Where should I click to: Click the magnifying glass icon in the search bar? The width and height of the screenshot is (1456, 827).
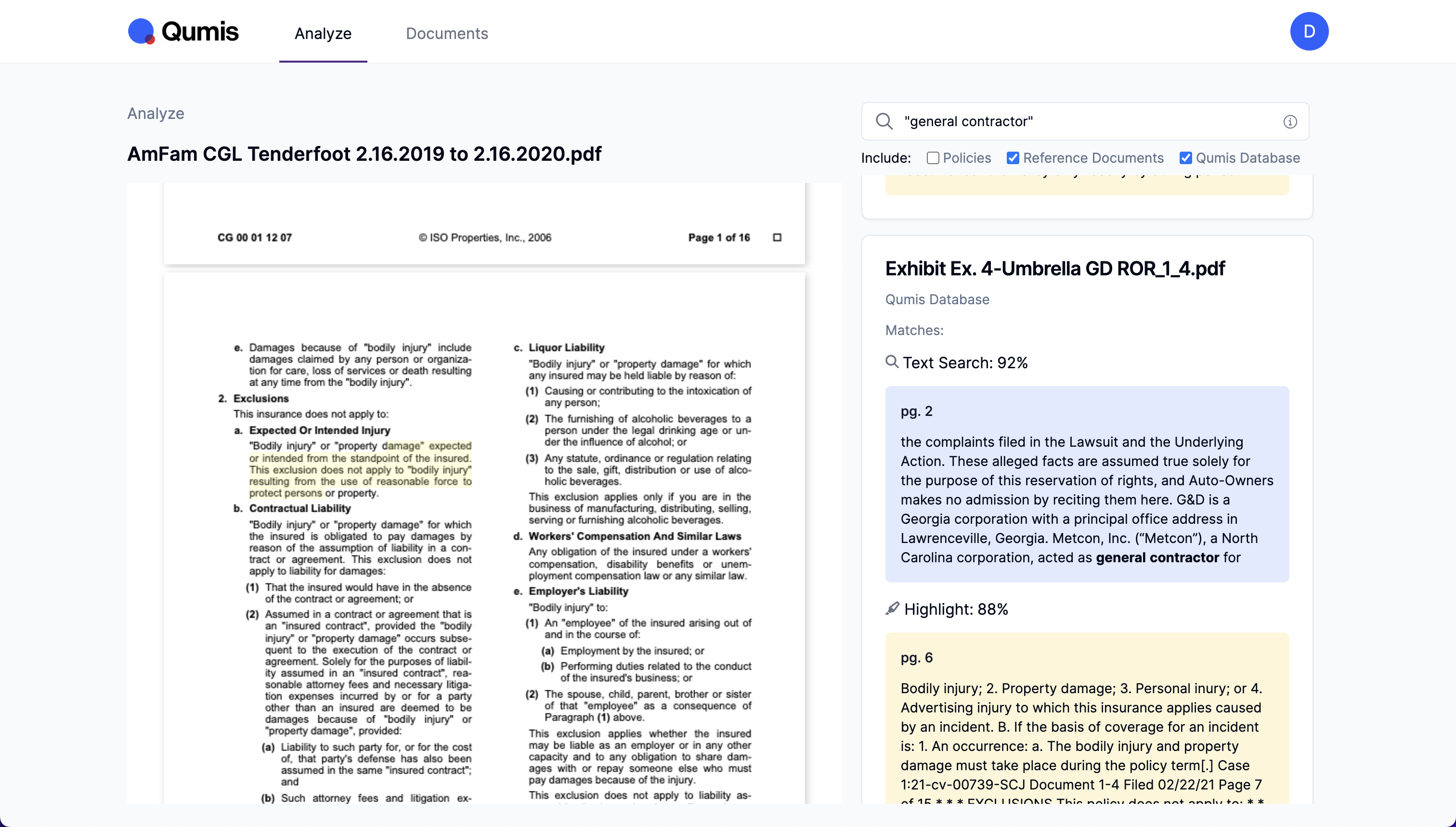click(884, 121)
